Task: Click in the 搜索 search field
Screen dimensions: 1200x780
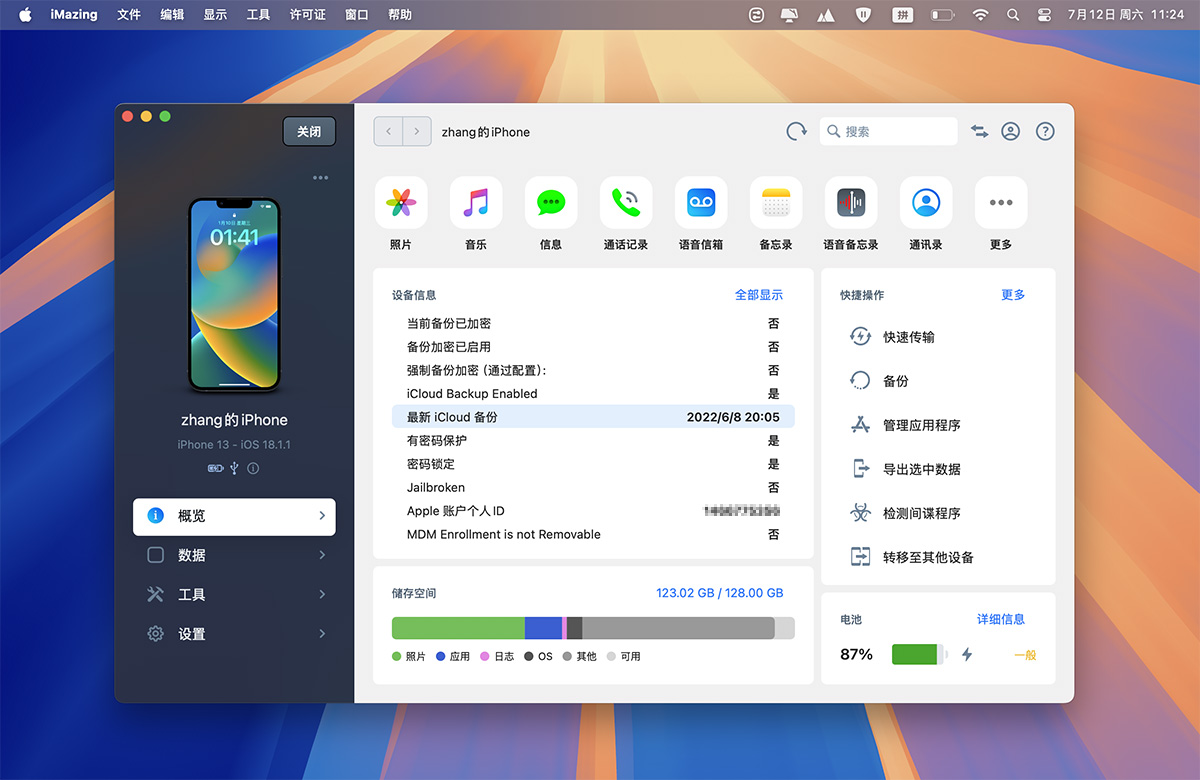Action: [888, 131]
